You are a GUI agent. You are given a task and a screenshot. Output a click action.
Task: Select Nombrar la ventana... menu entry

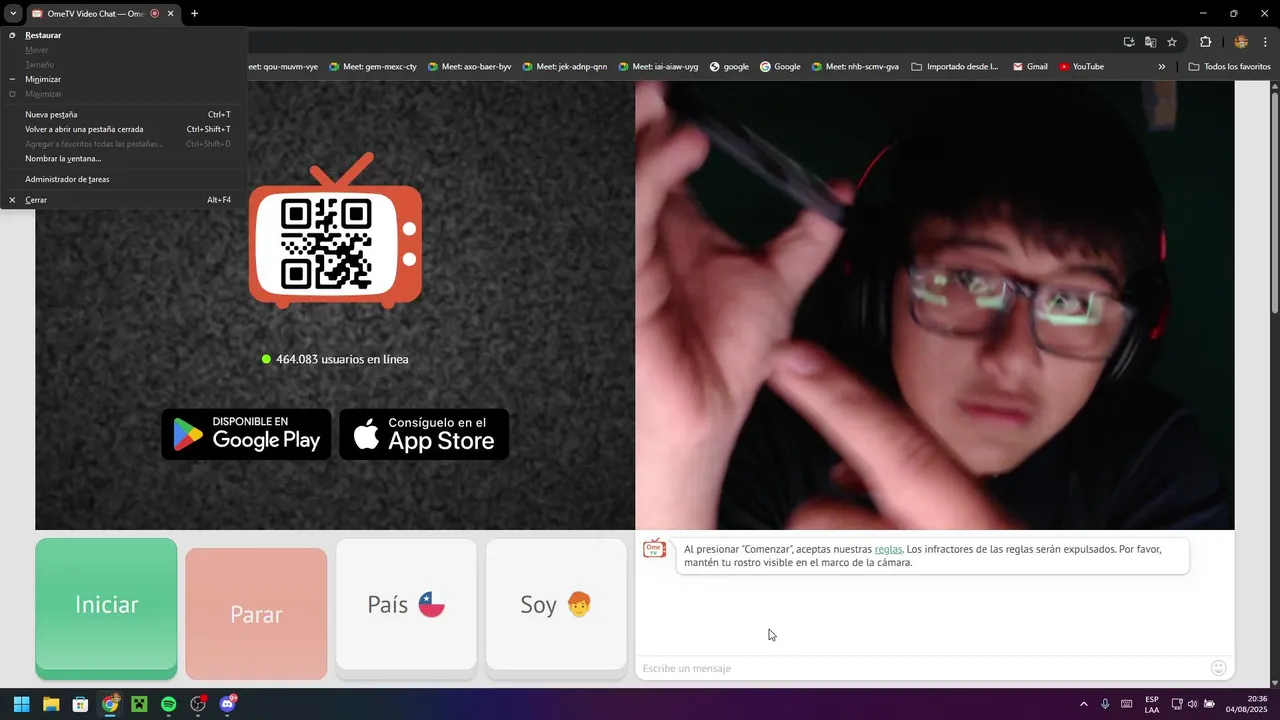pyautogui.click(x=124, y=158)
